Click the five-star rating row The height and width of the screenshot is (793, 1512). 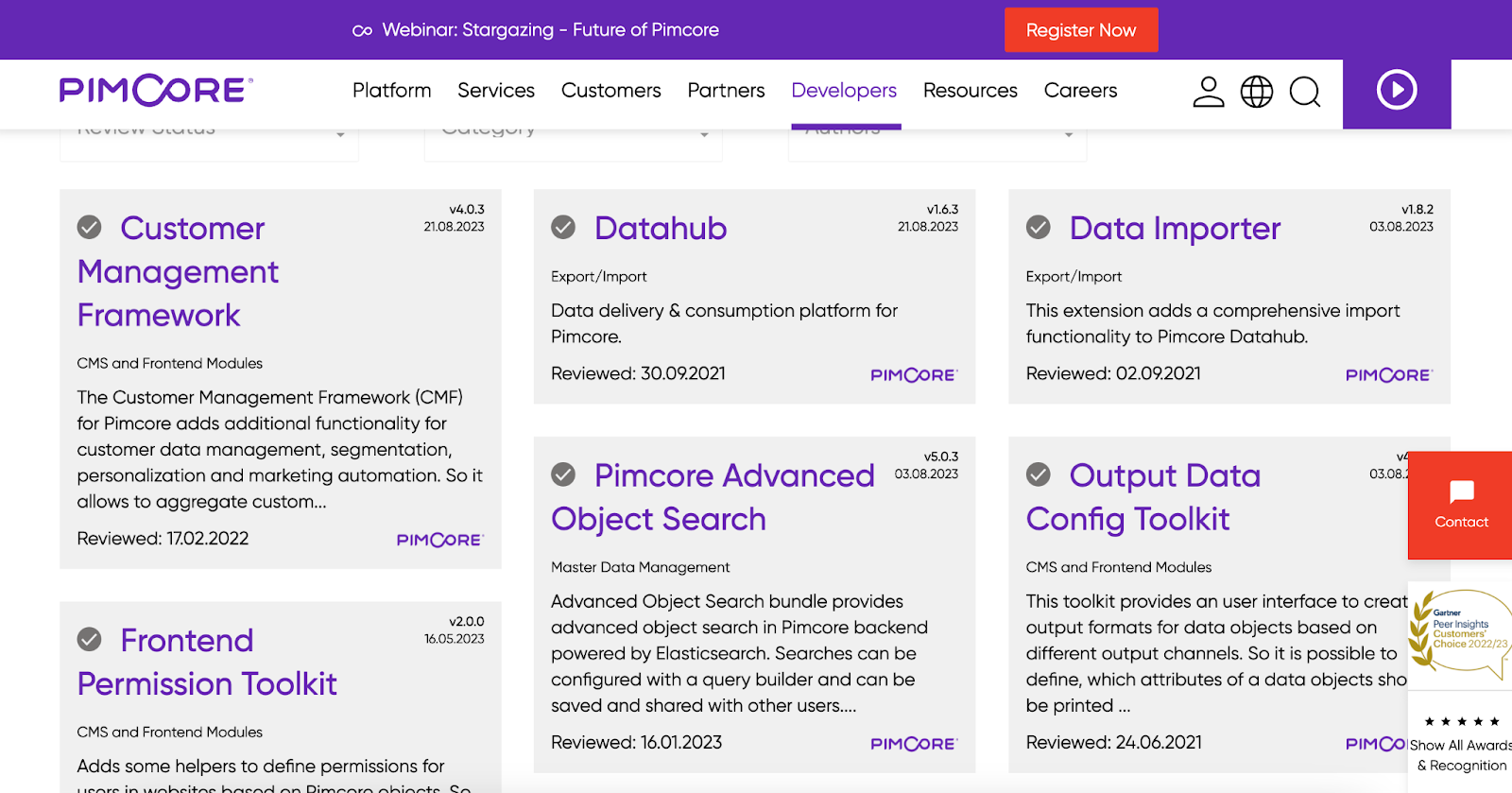(1461, 721)
